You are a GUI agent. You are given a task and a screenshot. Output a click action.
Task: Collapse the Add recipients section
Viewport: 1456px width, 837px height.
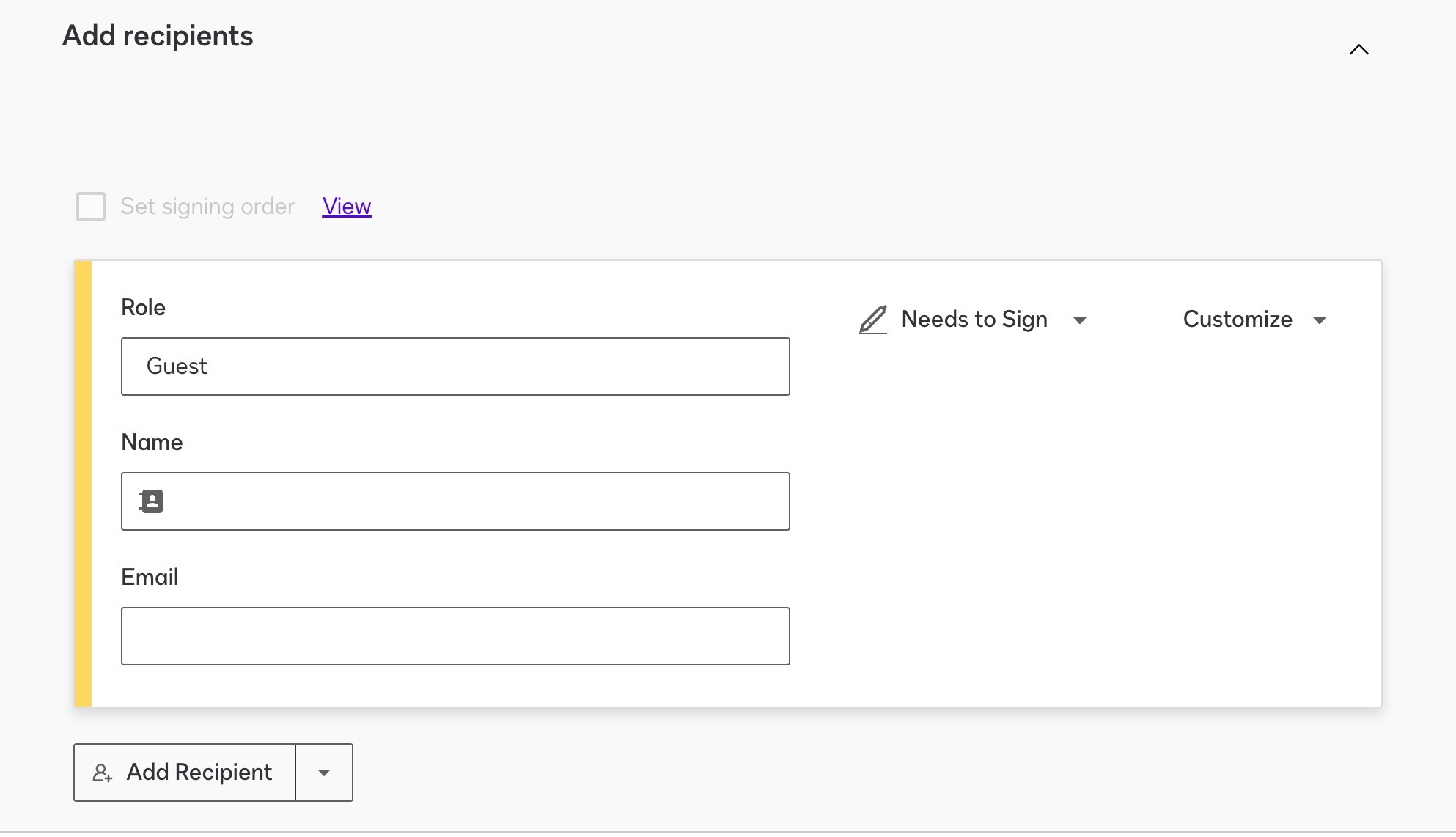(x=1358, y=49)
